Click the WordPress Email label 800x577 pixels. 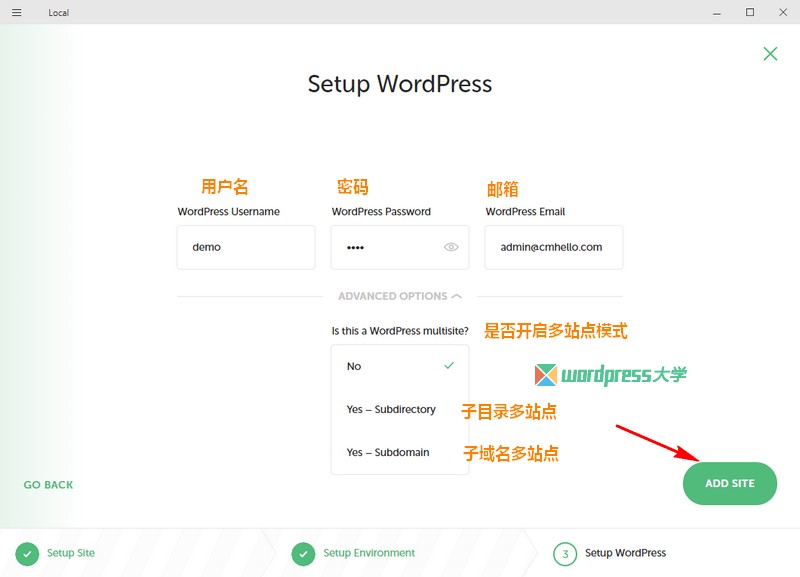click(x=526, y=212)
